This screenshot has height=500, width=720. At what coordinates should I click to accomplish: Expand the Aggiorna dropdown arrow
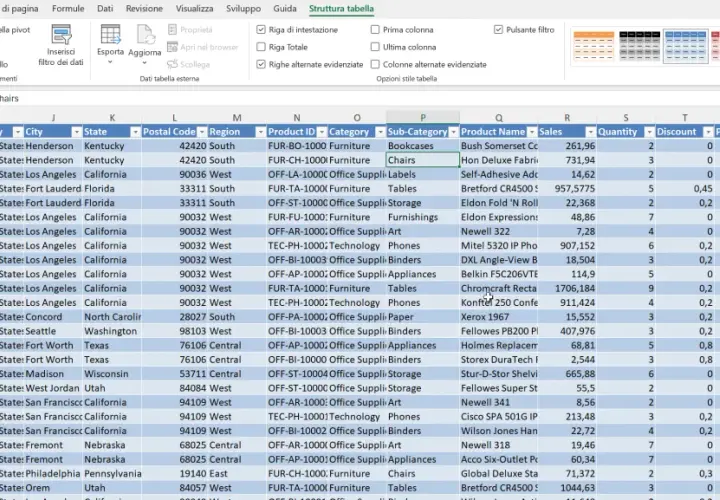coord(145,63)
